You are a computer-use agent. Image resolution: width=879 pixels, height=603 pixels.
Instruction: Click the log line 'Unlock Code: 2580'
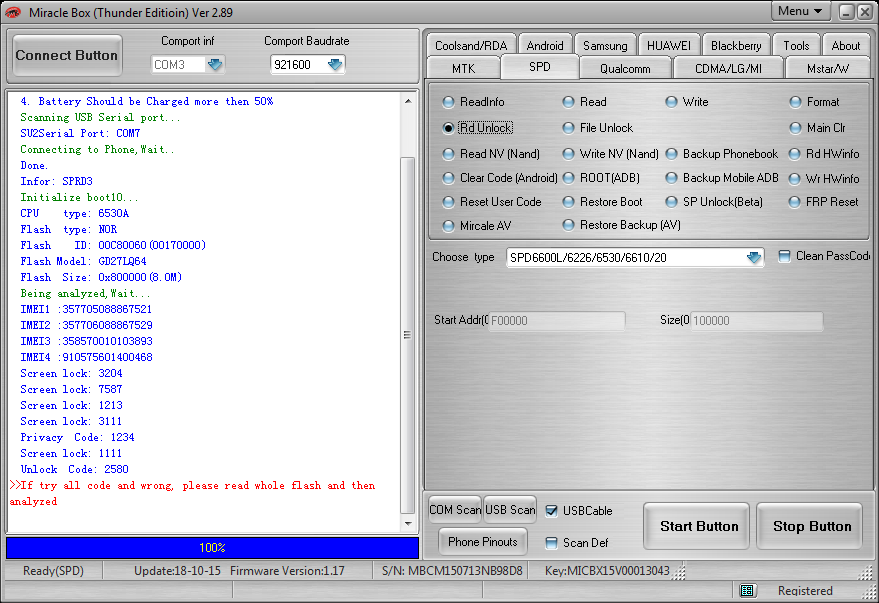pos(75,470)
